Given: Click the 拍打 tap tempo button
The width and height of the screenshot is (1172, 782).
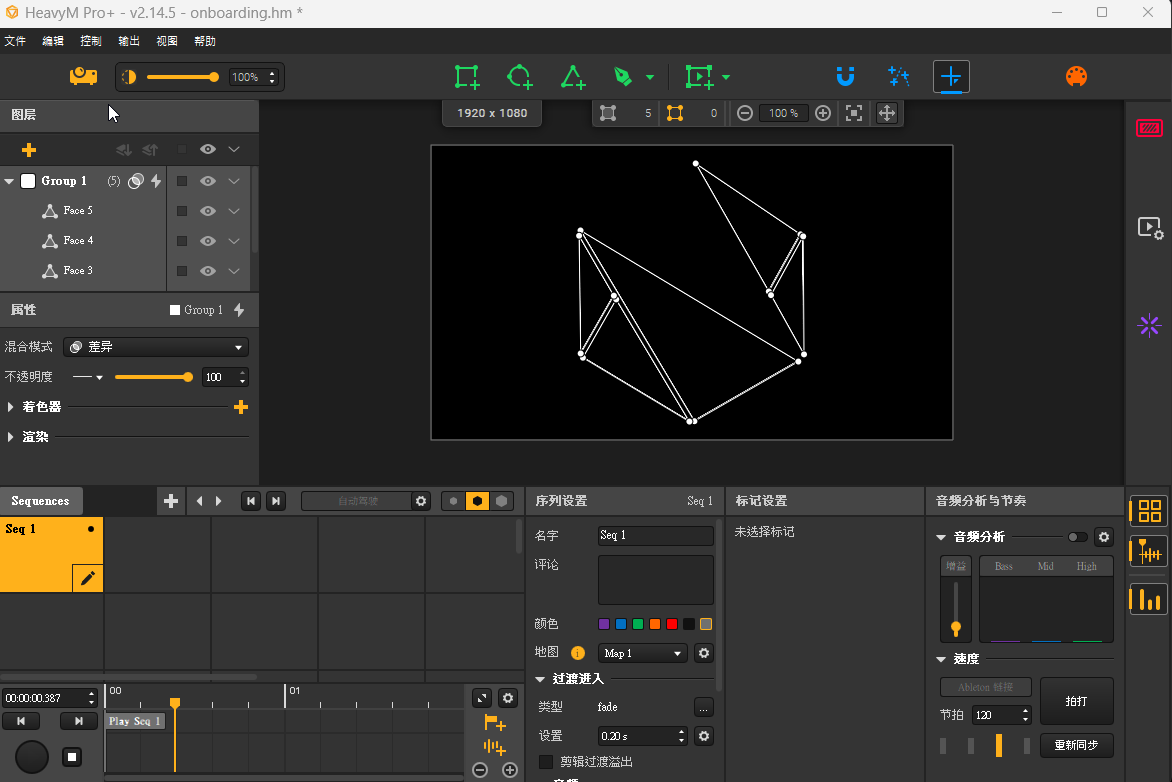Looking at the screenshot, I should pyautogui.click(x=1076, y=701).
